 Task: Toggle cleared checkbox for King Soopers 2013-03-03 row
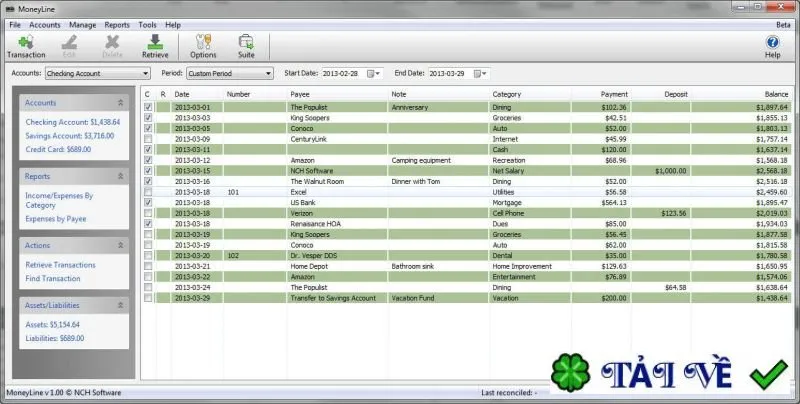148,118
